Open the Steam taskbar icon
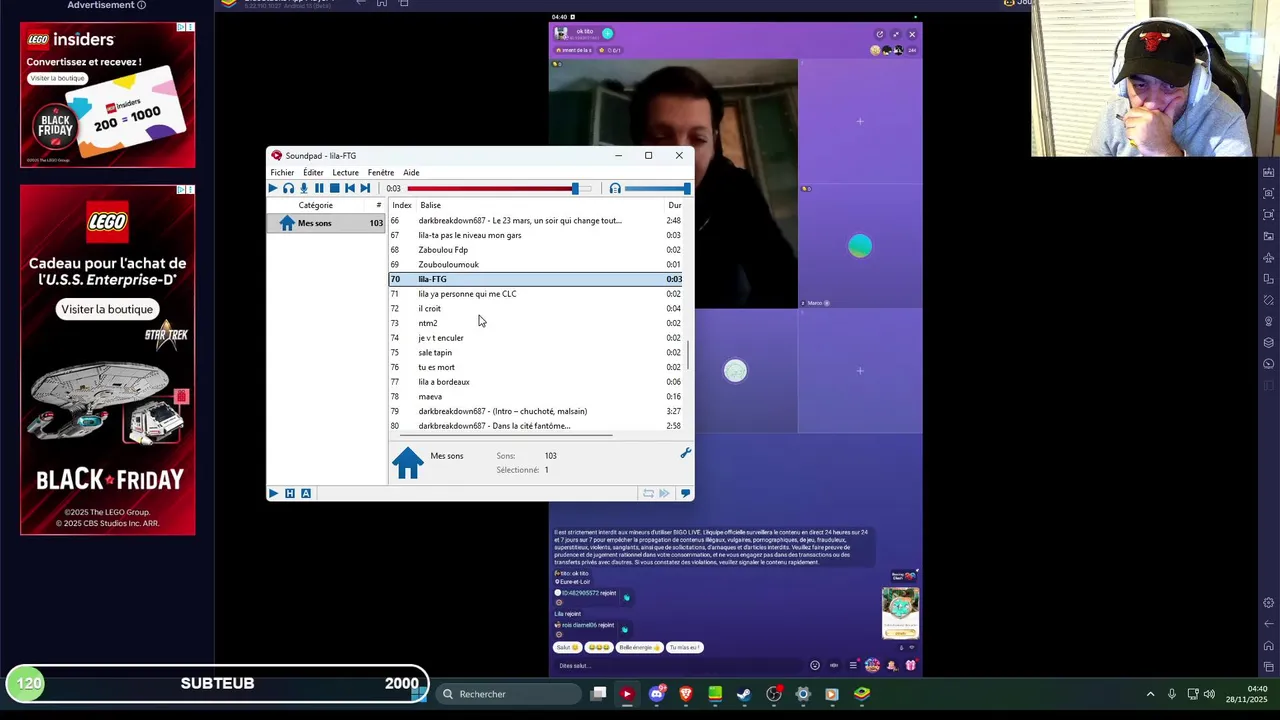 point(744,694)
